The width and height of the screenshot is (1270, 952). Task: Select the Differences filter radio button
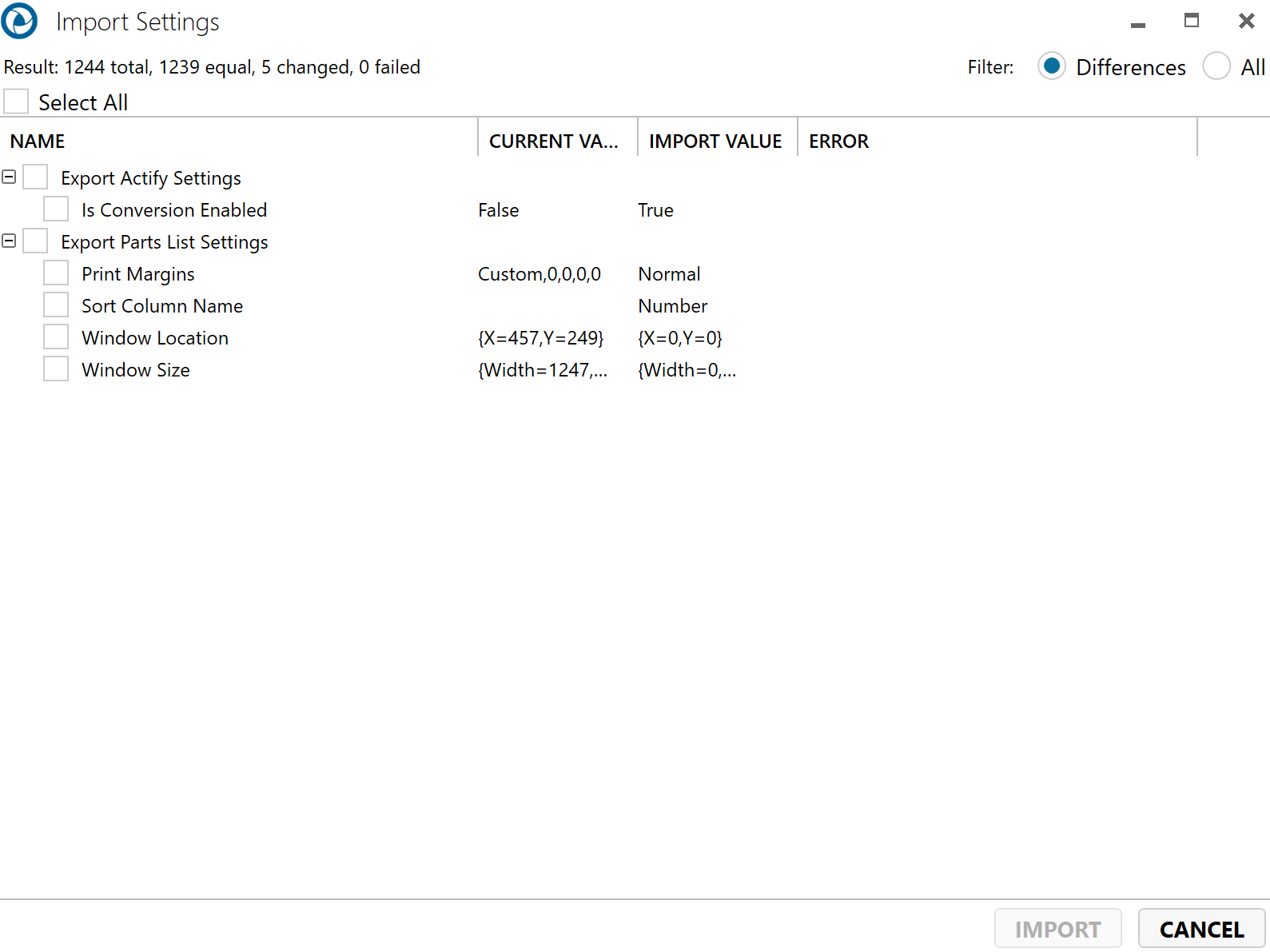(1052, 66)
